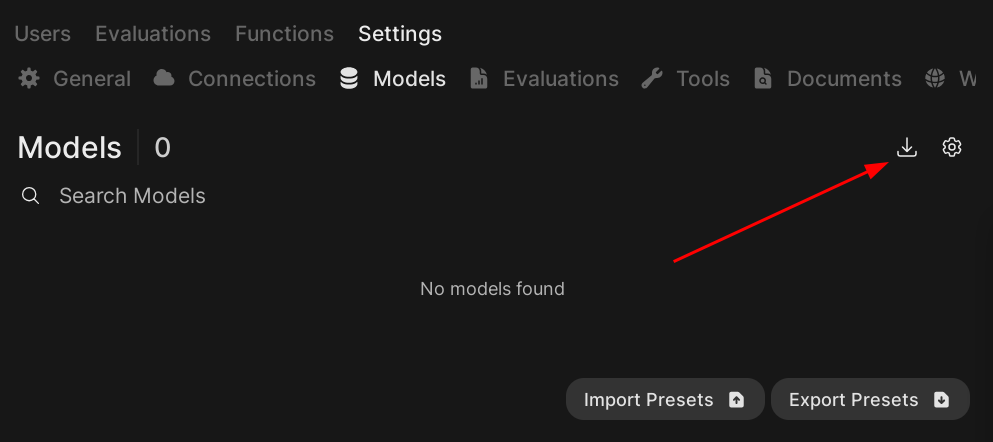The height and width of the screenshot is (442, 993).
Task: Click the file icon beside Documents
Action: pos(763,78)
